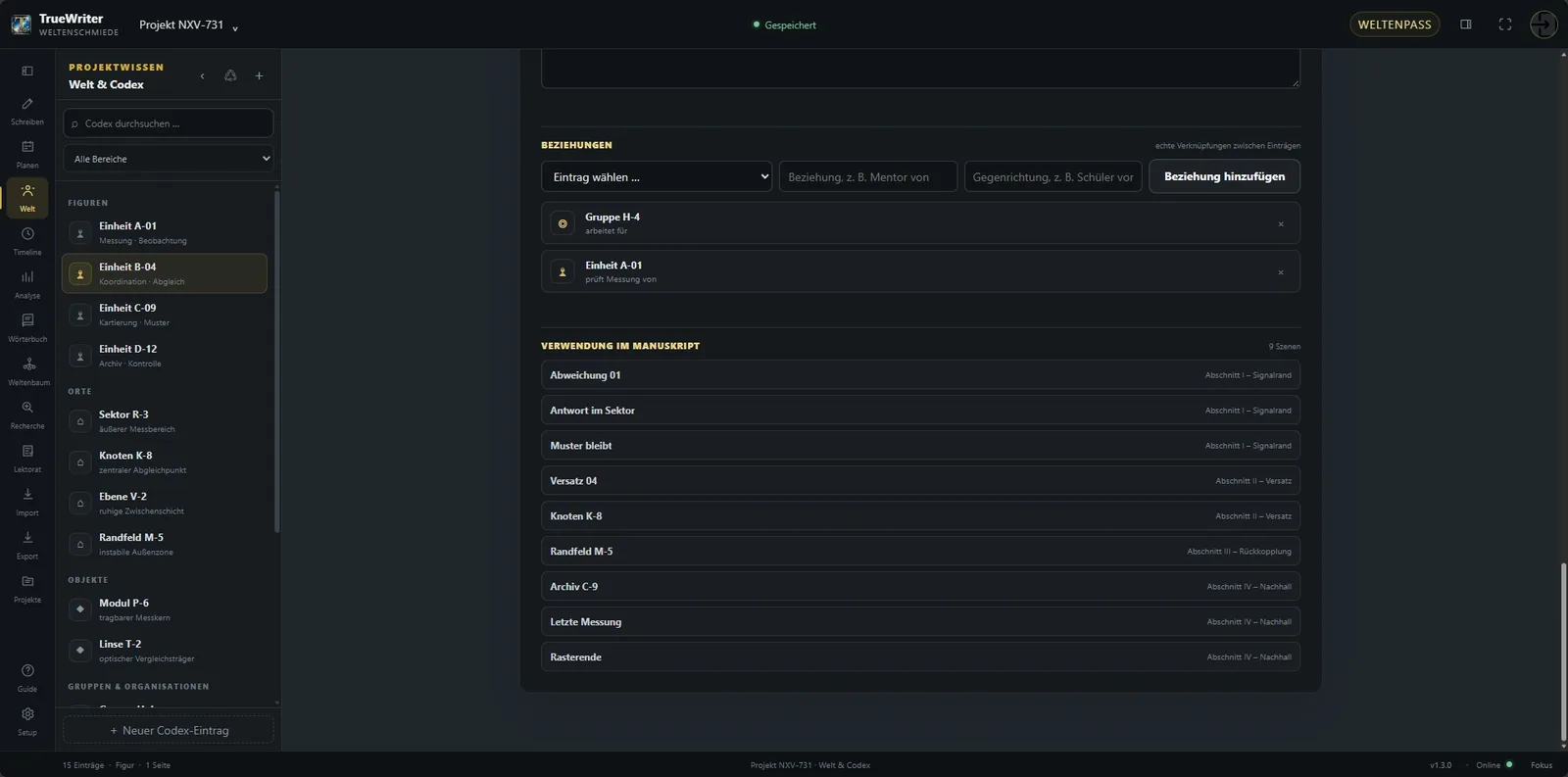Remove the Einheit A-01 relationship
Screen dimensions: 1568x777
1280,272
